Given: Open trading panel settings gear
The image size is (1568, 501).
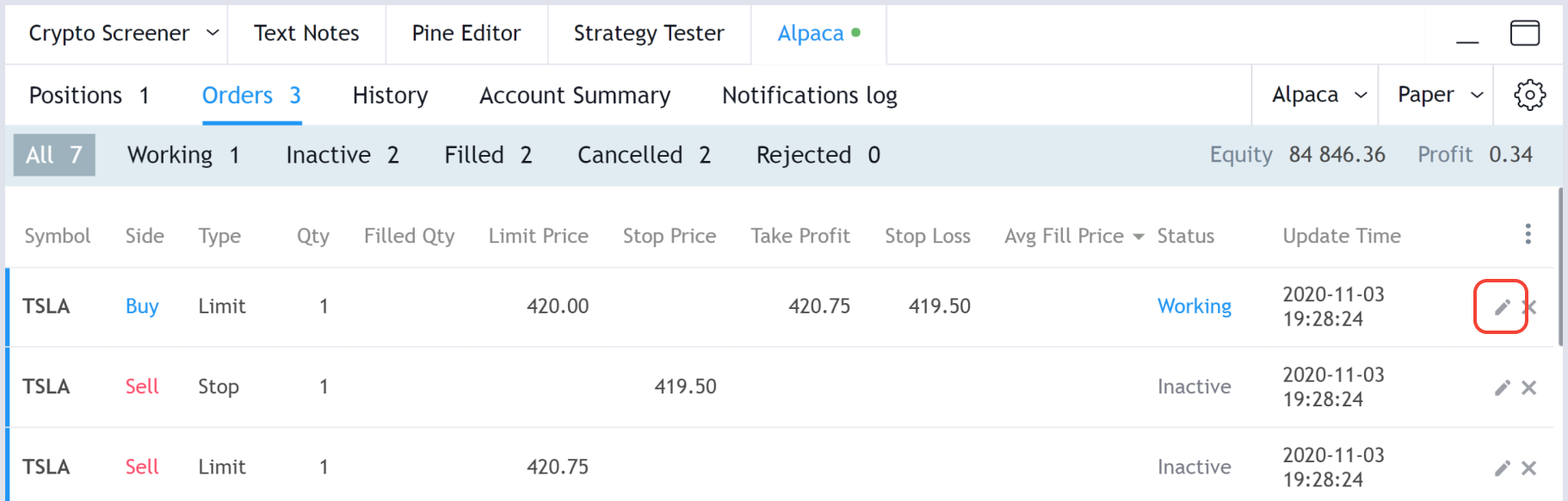Looking at the screenshot, I should [1529, 95].
